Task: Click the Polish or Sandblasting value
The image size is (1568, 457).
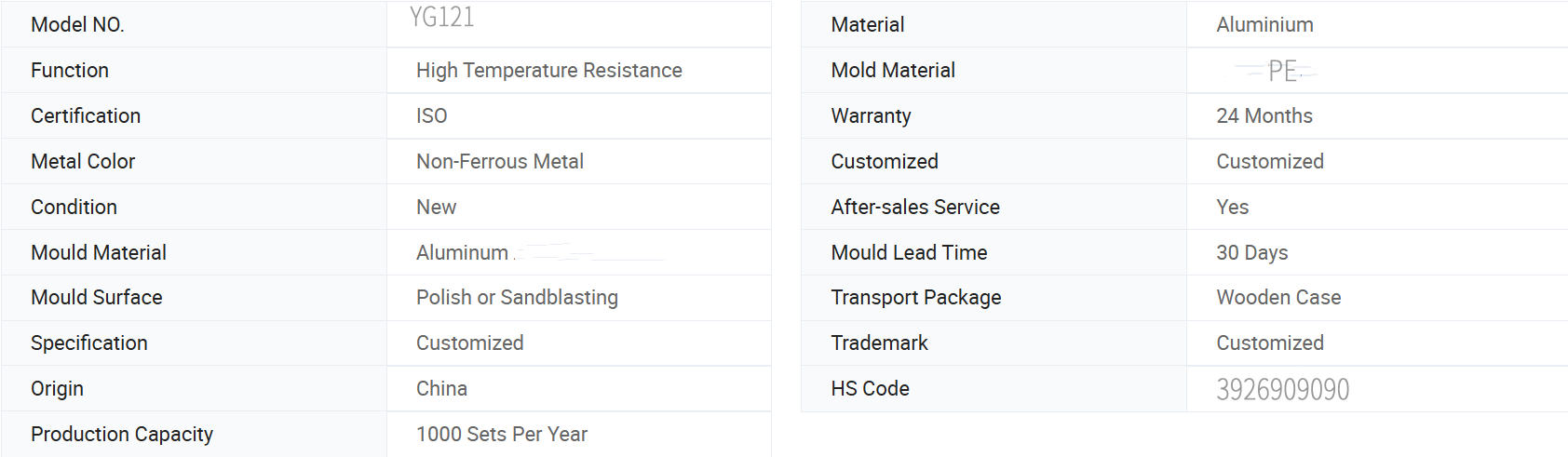Action: (517, 297)
